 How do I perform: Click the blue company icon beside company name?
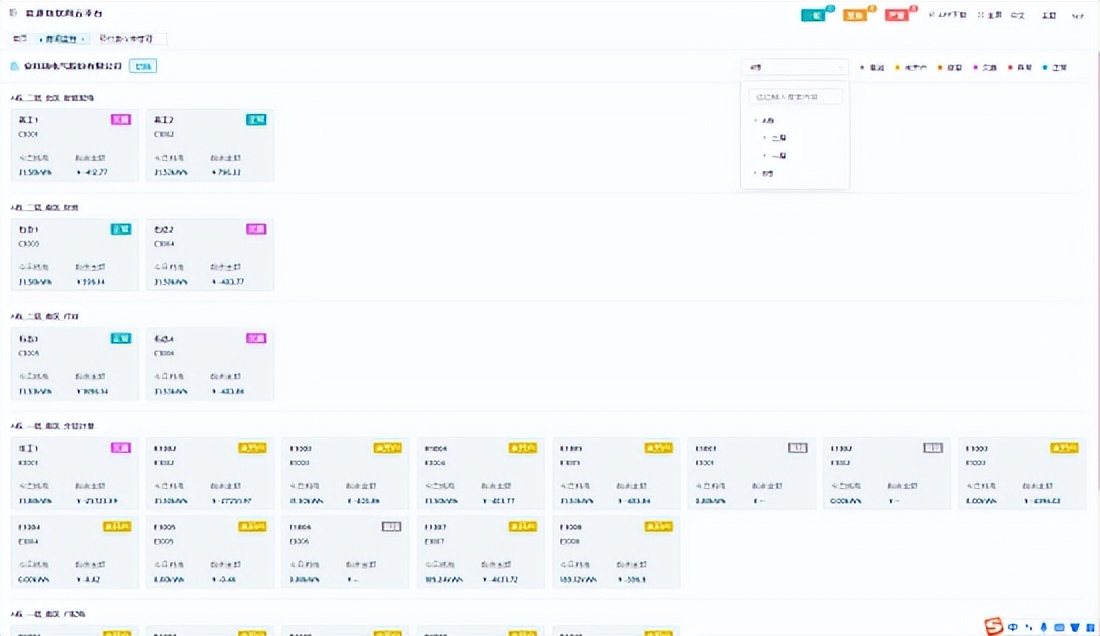click(x=14, y=67)
